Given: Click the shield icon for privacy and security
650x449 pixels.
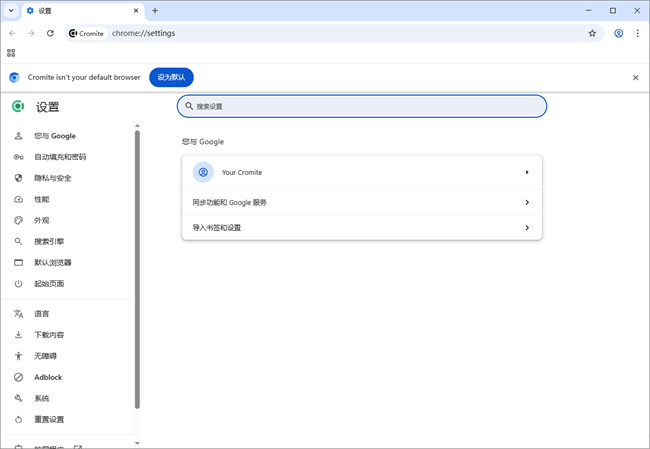Looking at the screenshot, I should 18,178.
